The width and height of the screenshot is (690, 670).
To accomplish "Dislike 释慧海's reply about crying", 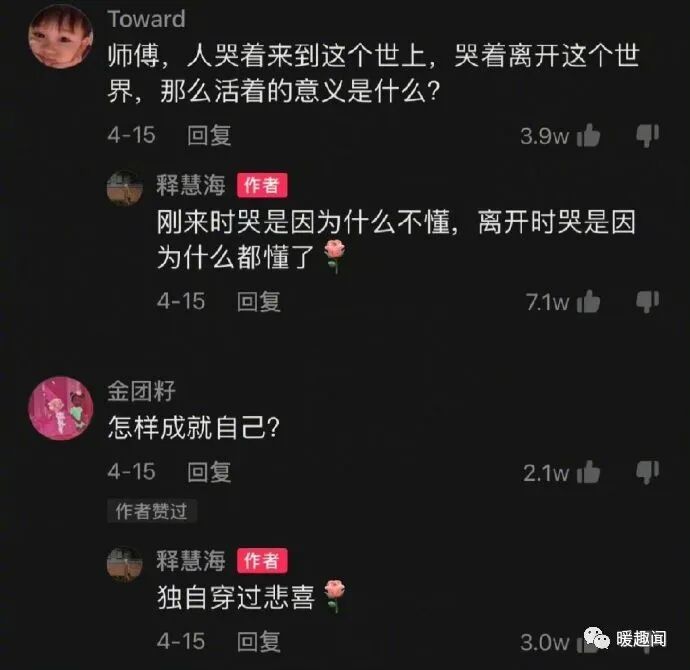I will (647, 302).
